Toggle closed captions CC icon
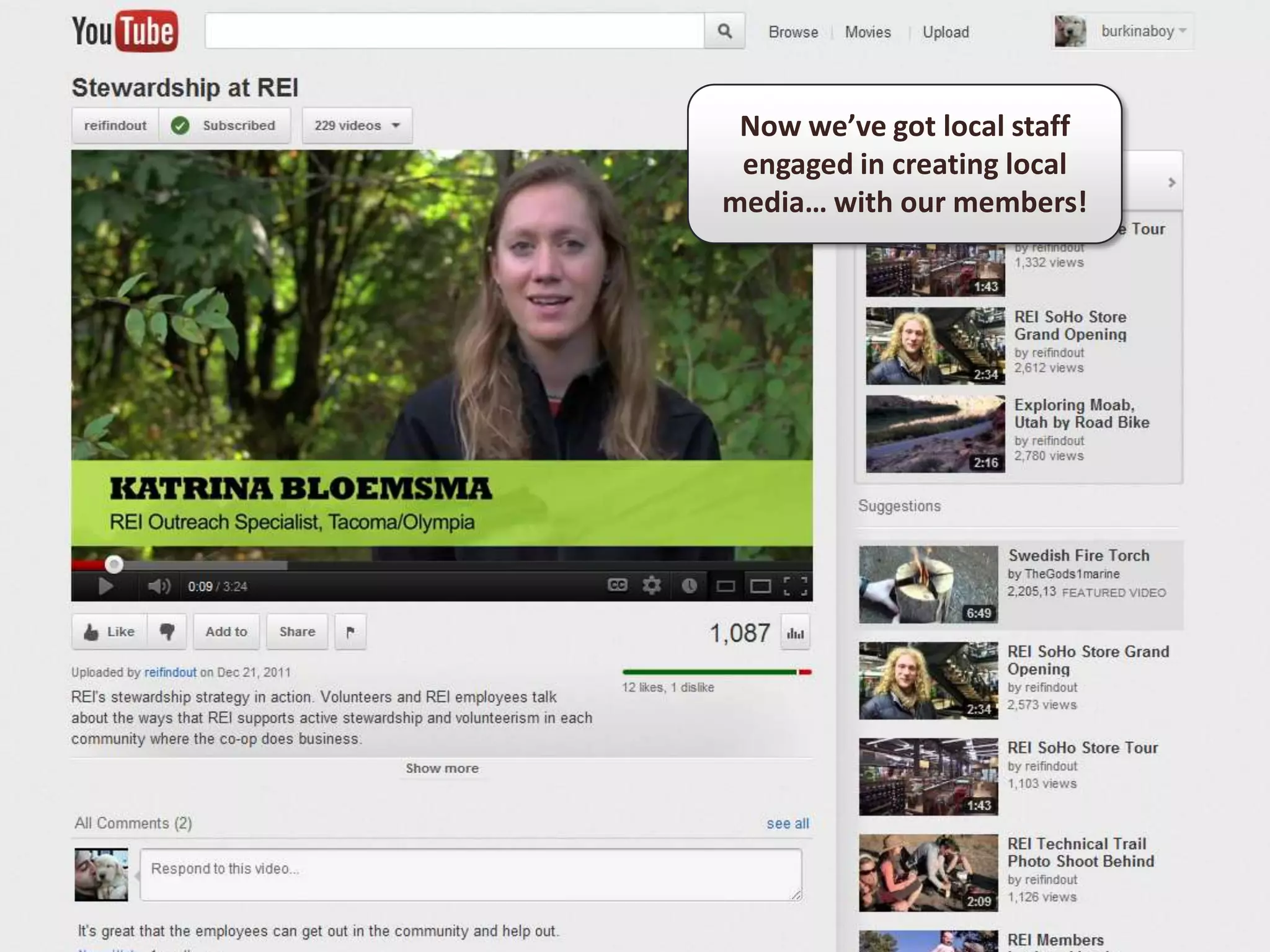 coord(617,585)
